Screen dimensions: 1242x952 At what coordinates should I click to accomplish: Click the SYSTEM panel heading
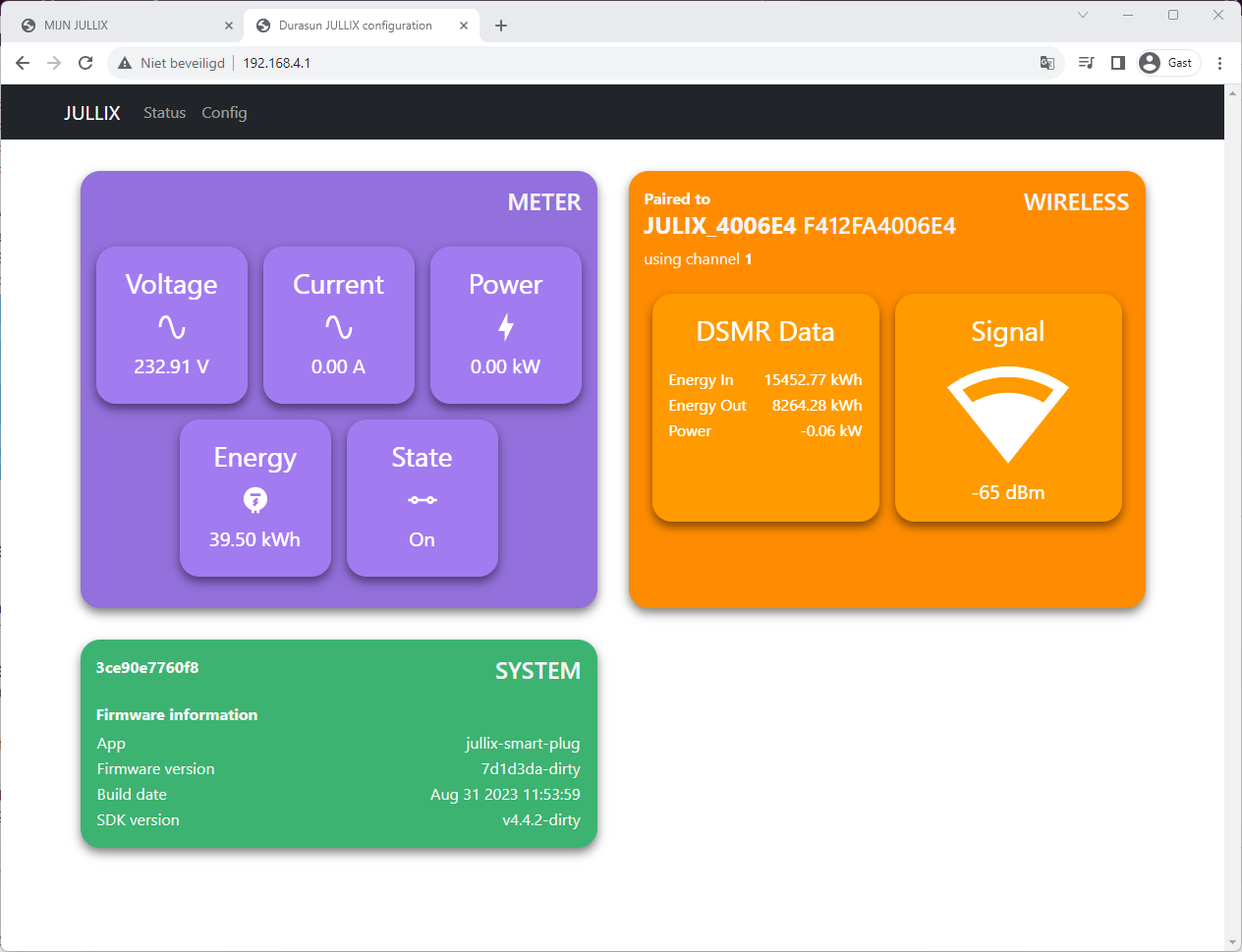point(538,671)
